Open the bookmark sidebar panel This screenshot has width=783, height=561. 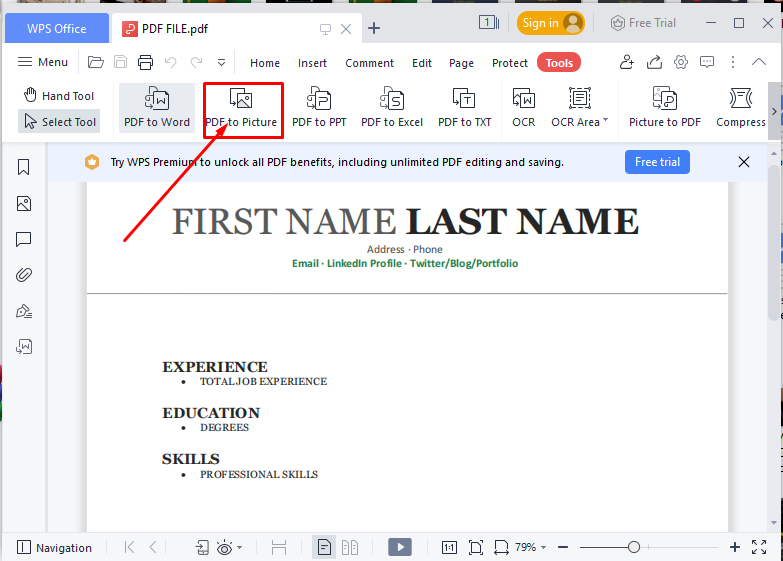[x=23, y=167]
